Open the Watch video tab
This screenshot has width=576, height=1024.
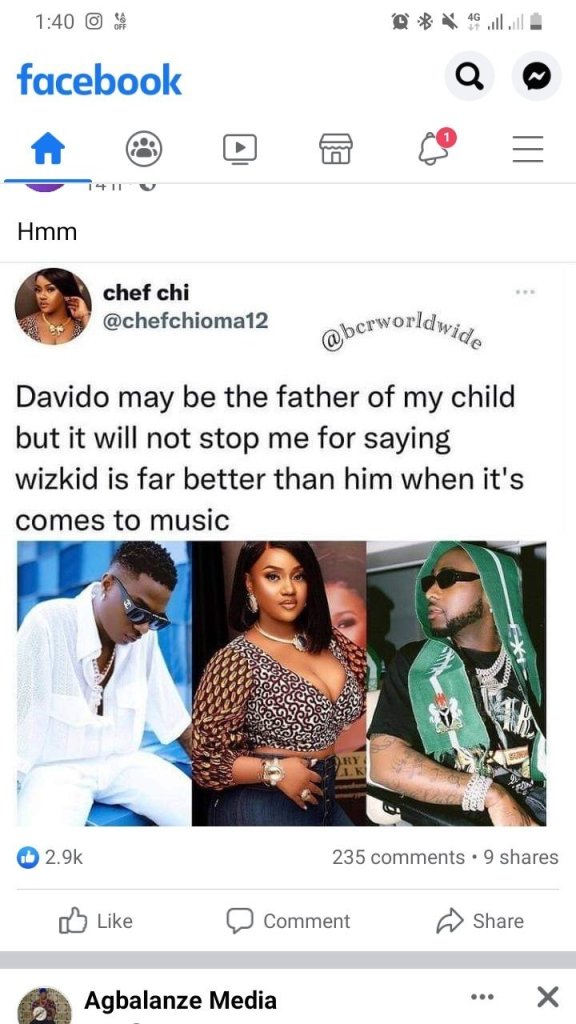(240, 149)
